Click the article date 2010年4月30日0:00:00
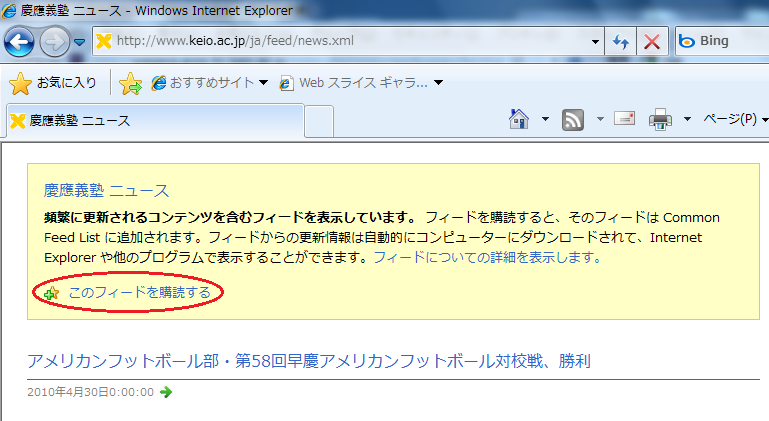 tap(91, 392)
